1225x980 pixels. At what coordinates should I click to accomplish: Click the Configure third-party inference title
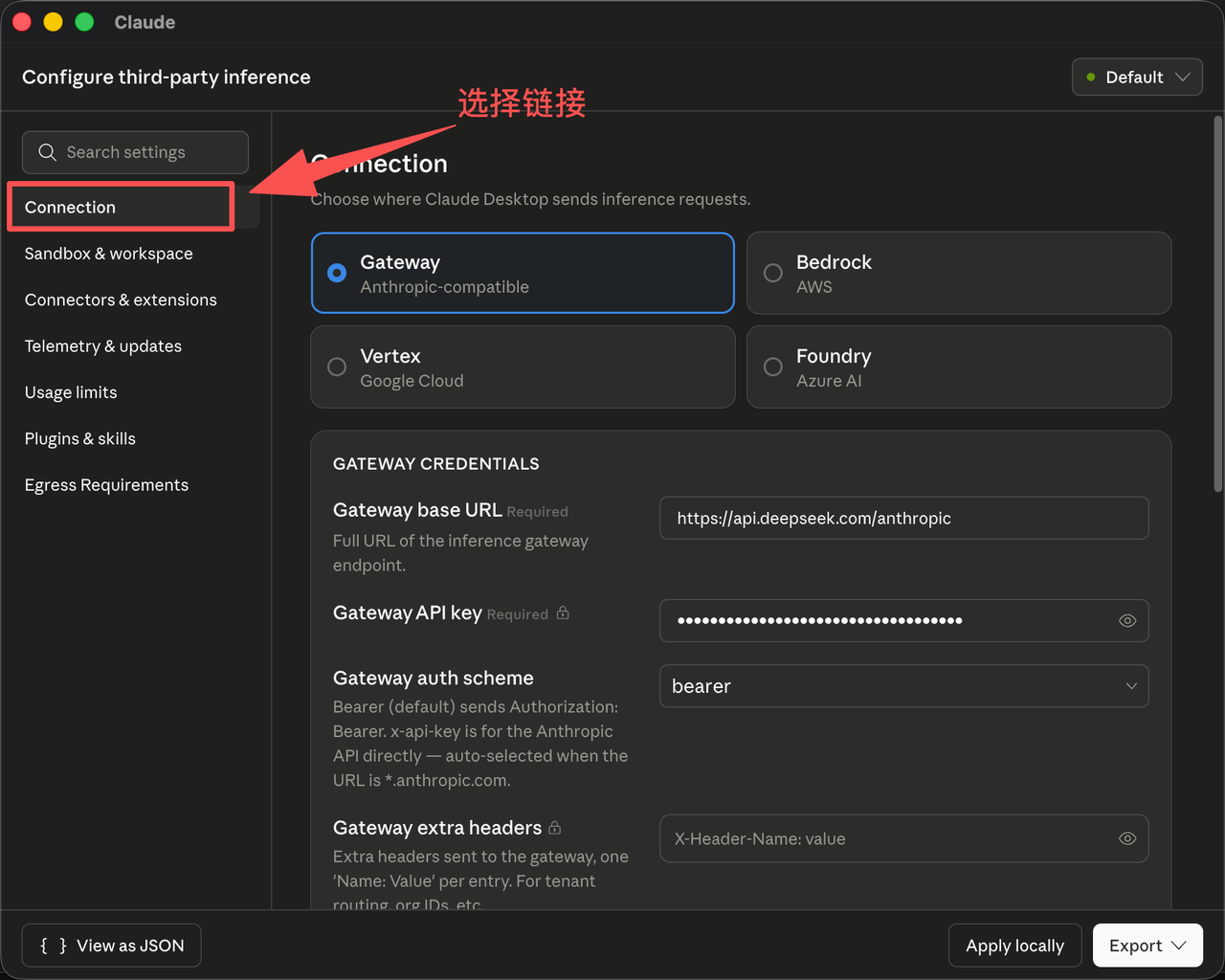[x=167, y=77]
